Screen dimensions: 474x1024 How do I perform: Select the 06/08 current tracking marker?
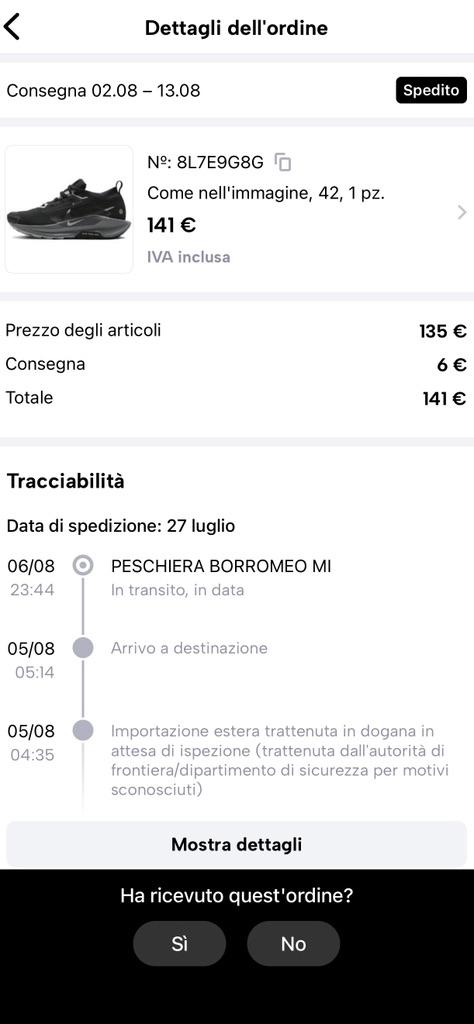[83, 566]
